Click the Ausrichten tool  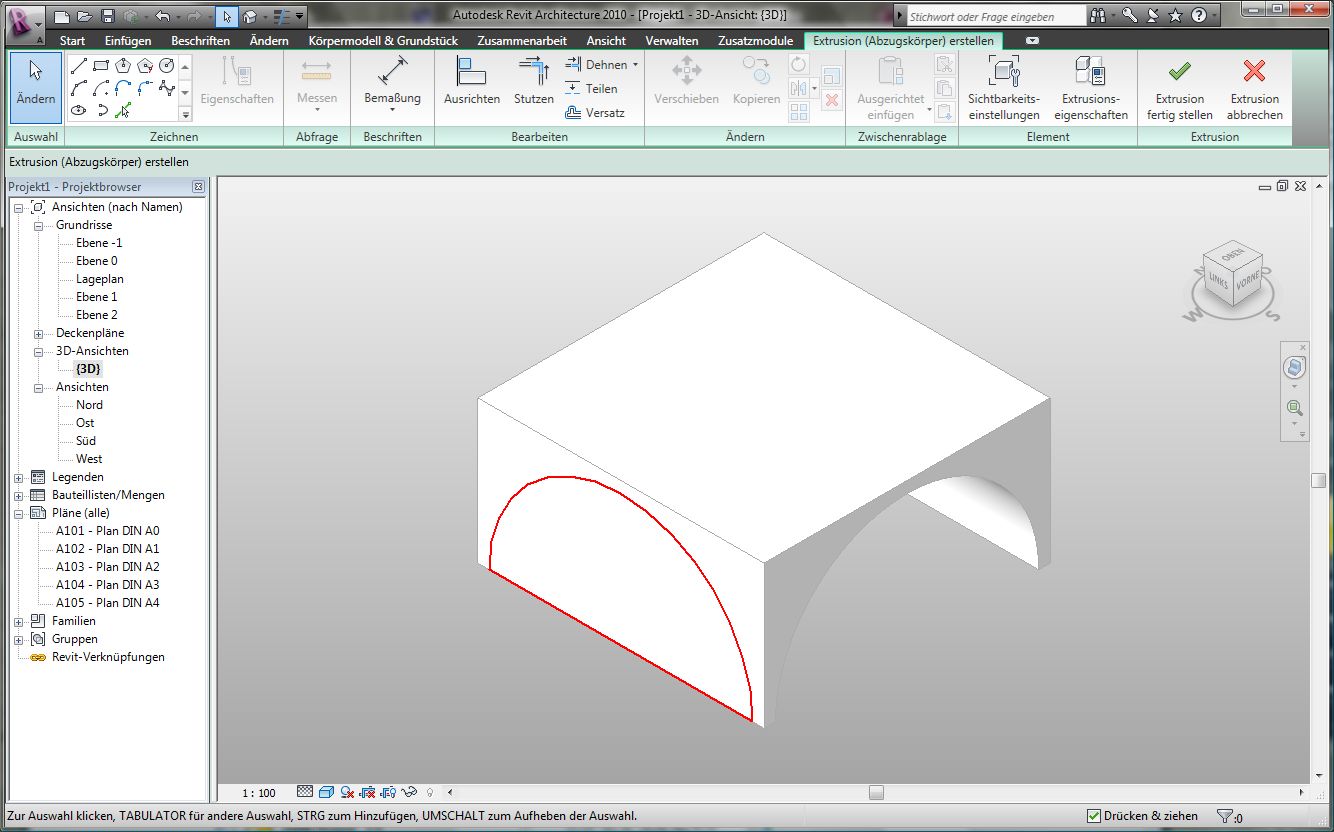point(472,81)
